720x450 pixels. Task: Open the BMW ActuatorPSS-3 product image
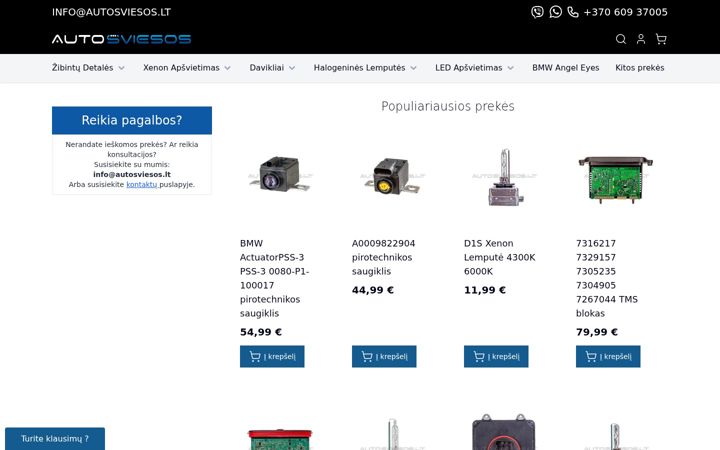(280, 175)
